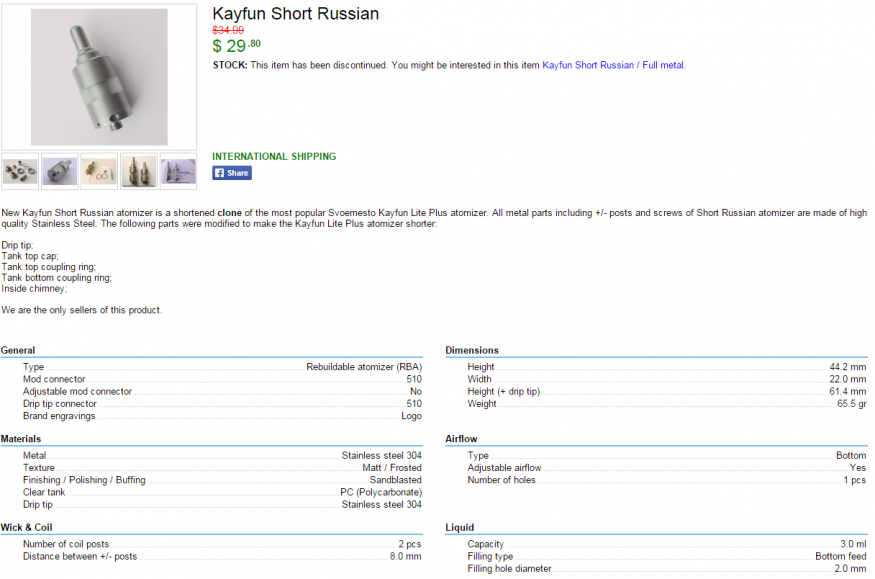Open the main atomizer product image
The image size is (875, 579).
pos(99,77)
